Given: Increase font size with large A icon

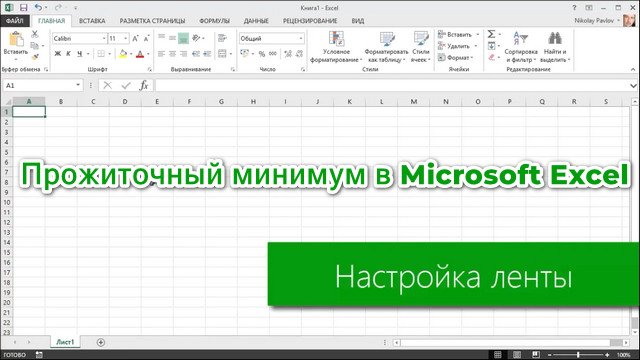Looking at the screenshot, I should (135, 38).
